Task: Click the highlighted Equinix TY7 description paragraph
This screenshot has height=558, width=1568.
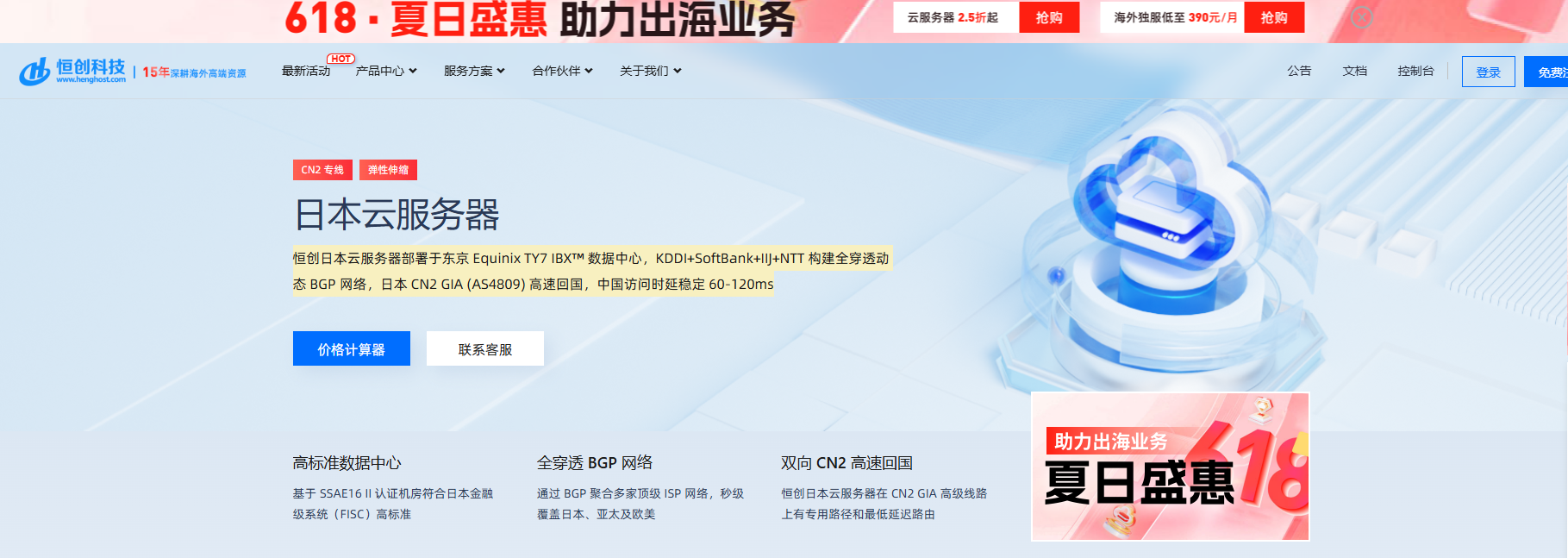Action: (592, 271)
